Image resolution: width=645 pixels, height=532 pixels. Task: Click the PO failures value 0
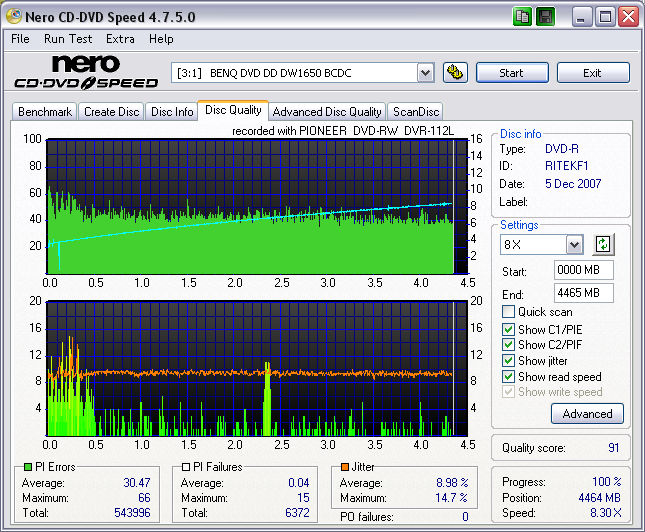[465, 516]
